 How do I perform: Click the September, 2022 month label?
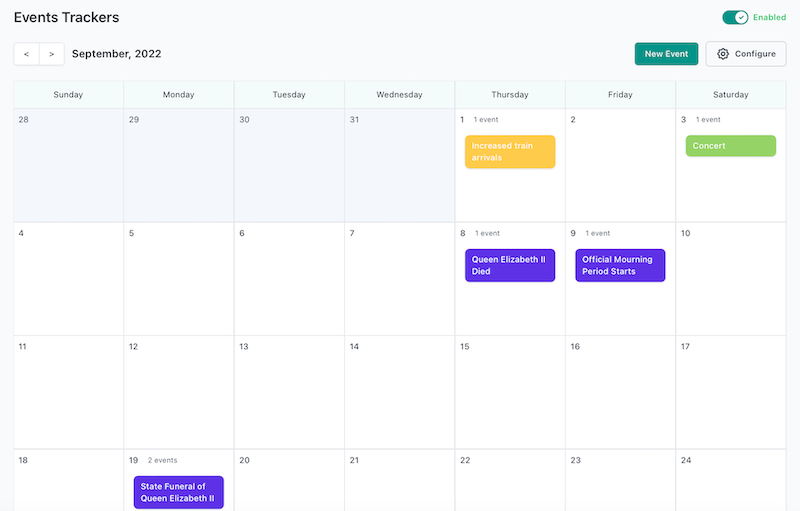tap(116, 54)
